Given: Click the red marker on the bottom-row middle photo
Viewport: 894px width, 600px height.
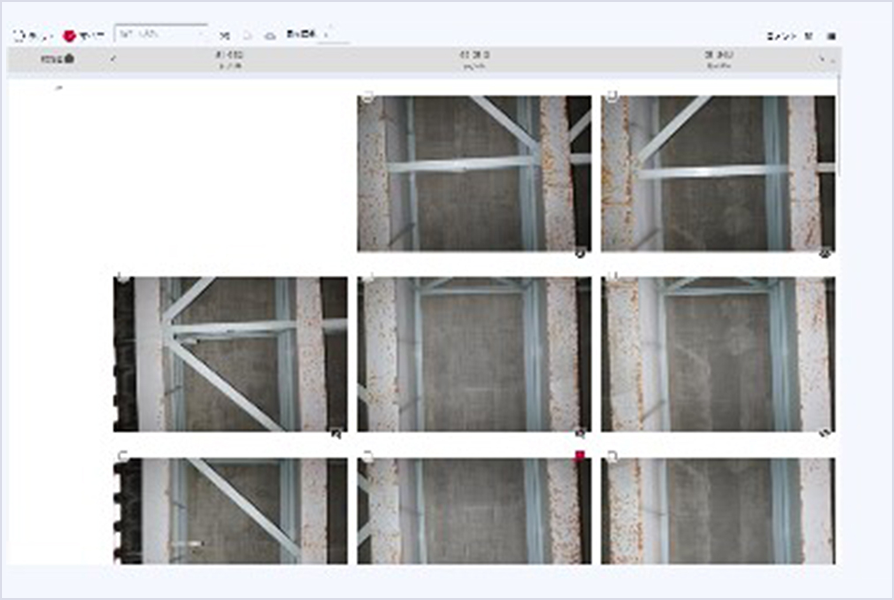Looking at the screenshot, I should [x=580, y=455].
